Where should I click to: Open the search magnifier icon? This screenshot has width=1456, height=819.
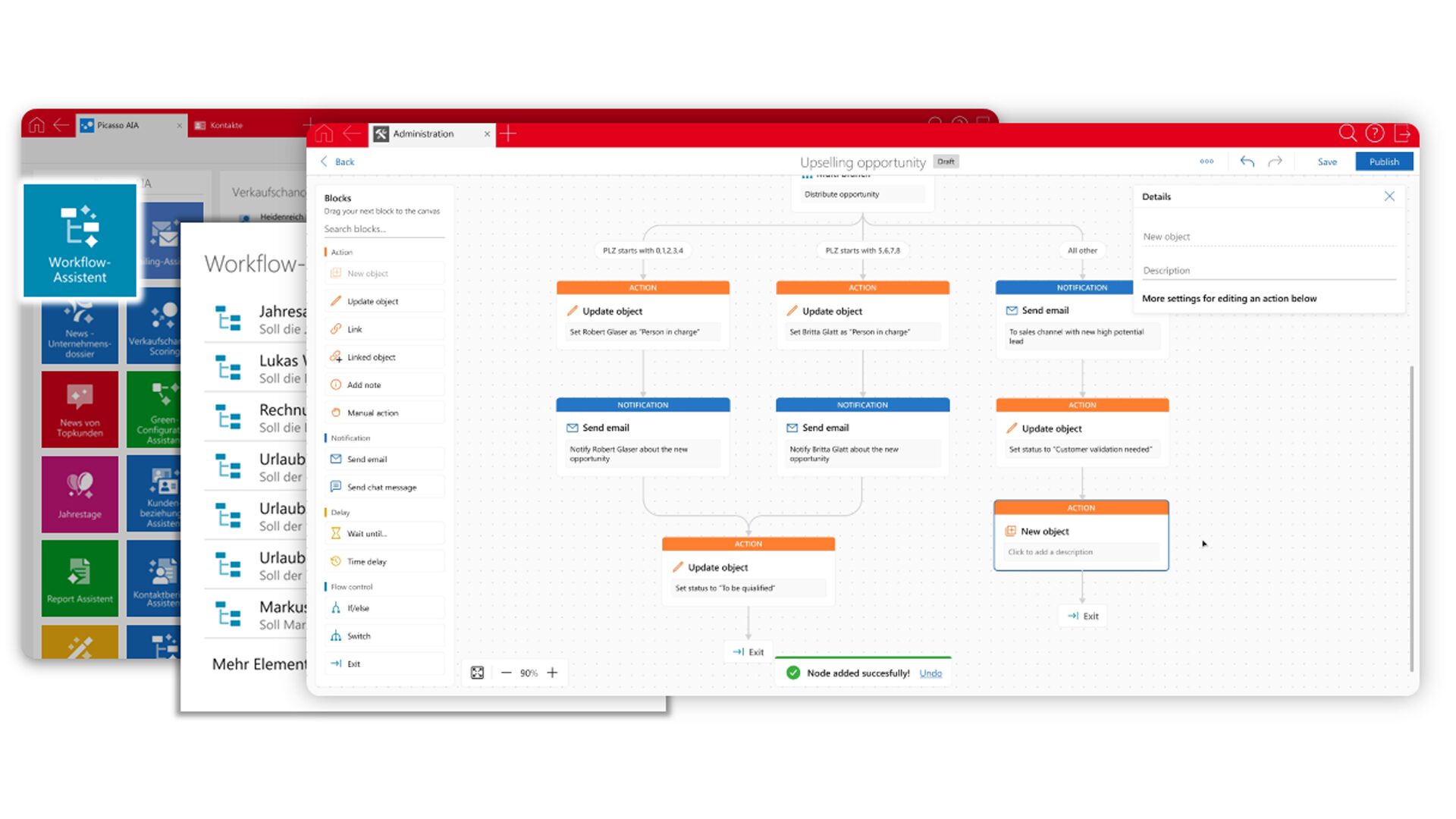click(x=1347, y=133)
